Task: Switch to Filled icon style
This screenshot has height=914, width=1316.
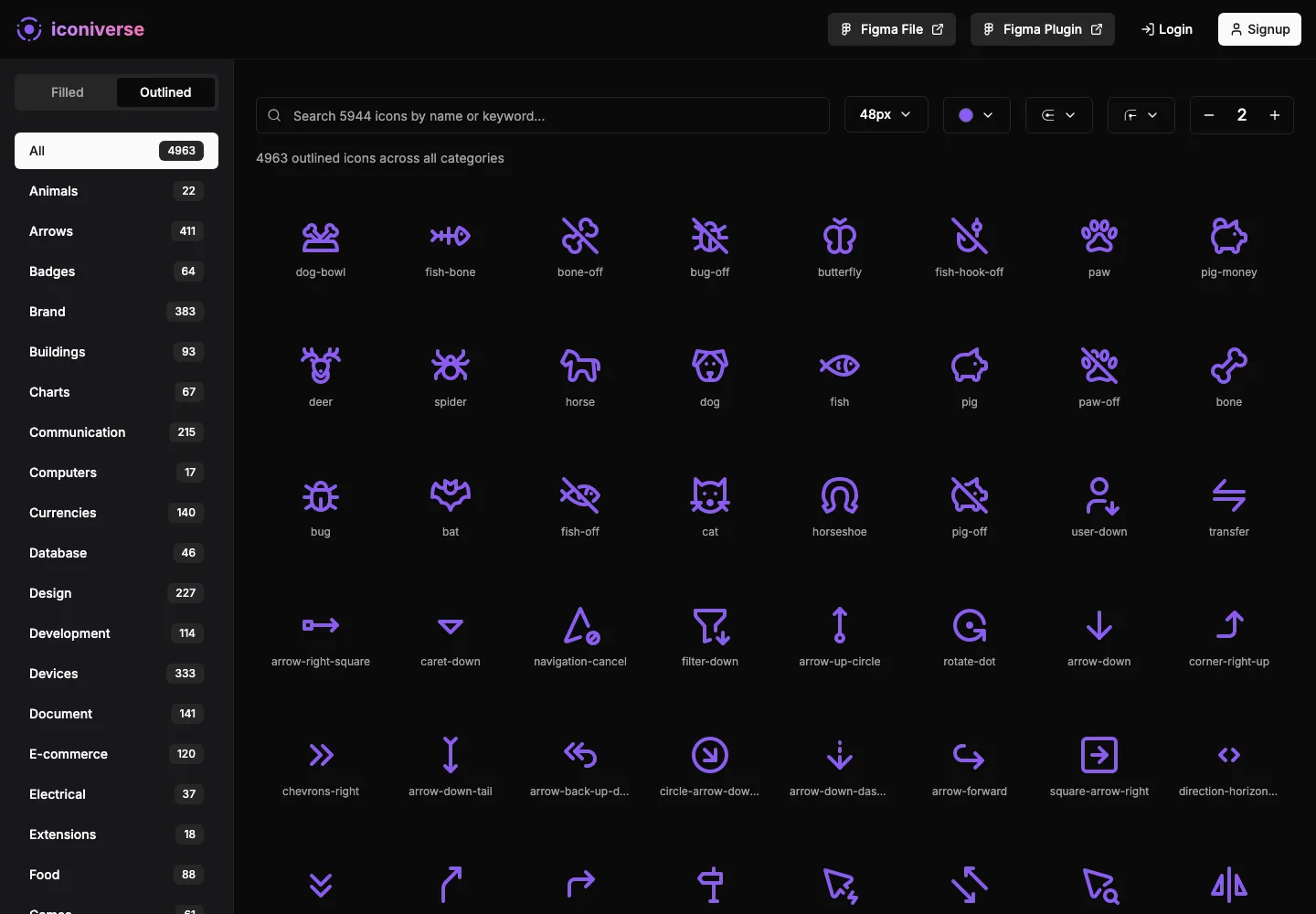Action: point(68,92)
